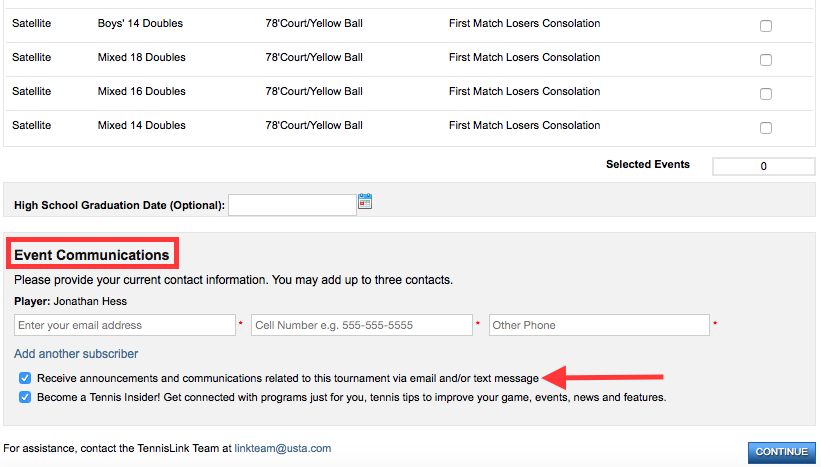Image resolution: width=821 pixels, height=467 pixels.
Task: Uncheck the Become a Tennis Insider option
Action: [x=25, y=397]
